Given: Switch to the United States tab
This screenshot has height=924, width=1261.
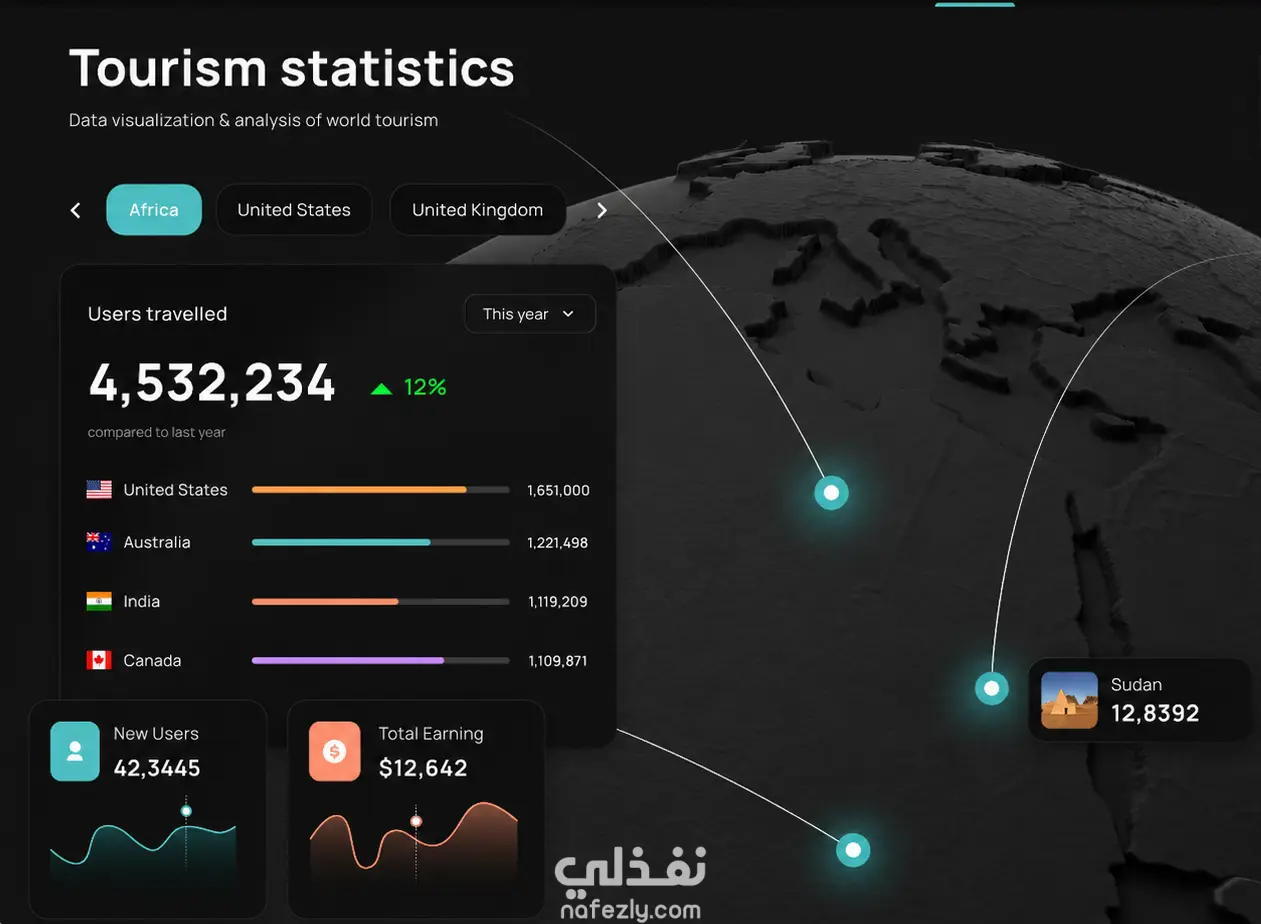Looking at the screenshot, I should coord(294,210).
